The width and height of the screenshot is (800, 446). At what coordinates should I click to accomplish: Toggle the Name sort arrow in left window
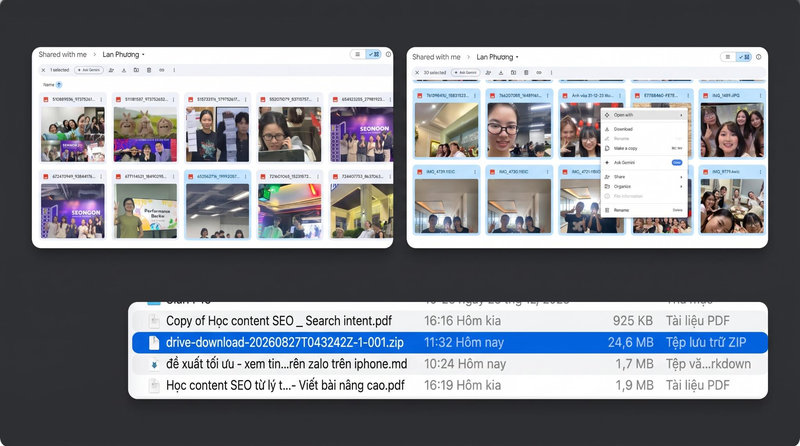coord(59,85)
